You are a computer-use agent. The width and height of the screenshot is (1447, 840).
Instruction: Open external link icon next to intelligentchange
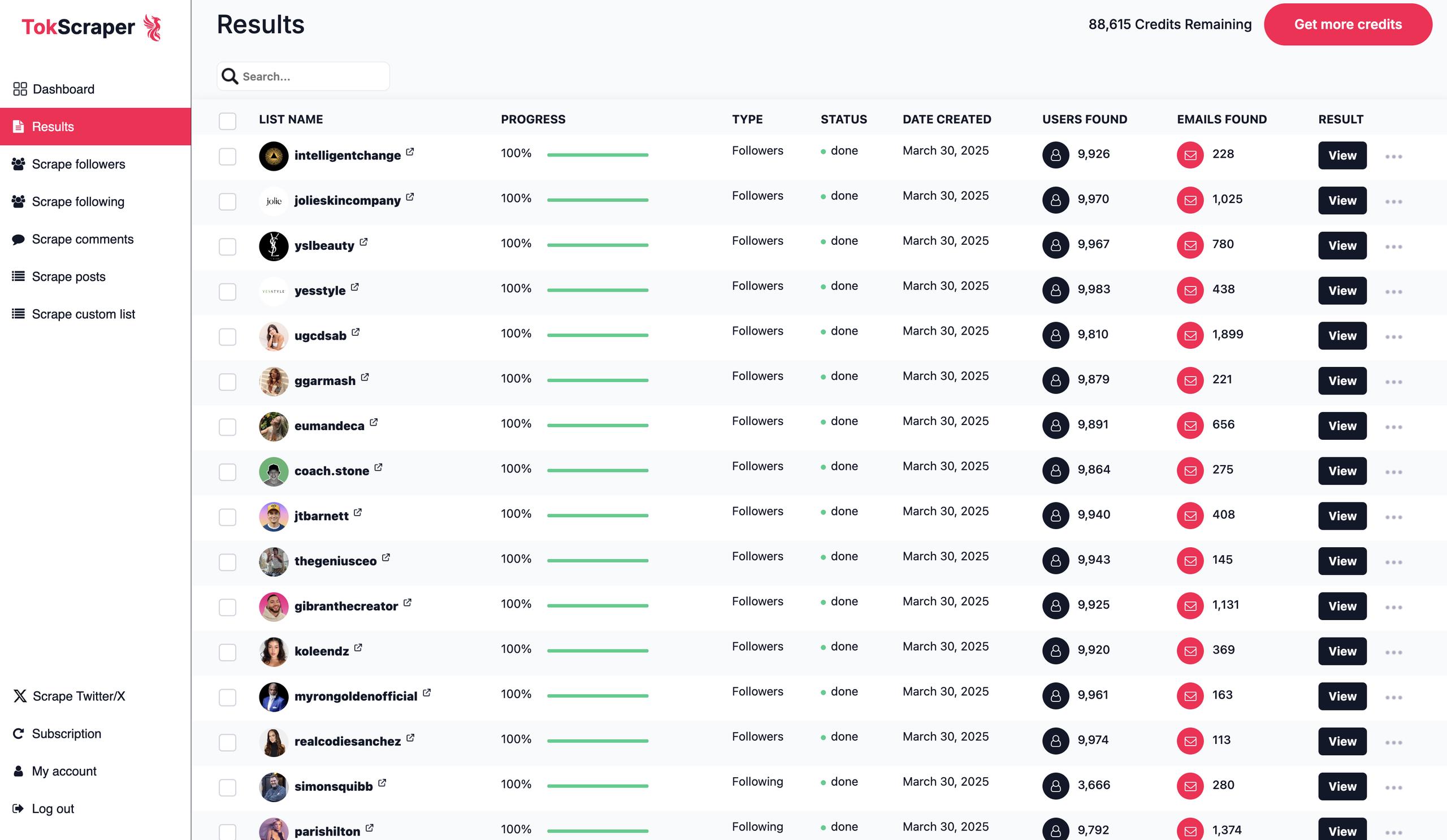tap(410, 152)
